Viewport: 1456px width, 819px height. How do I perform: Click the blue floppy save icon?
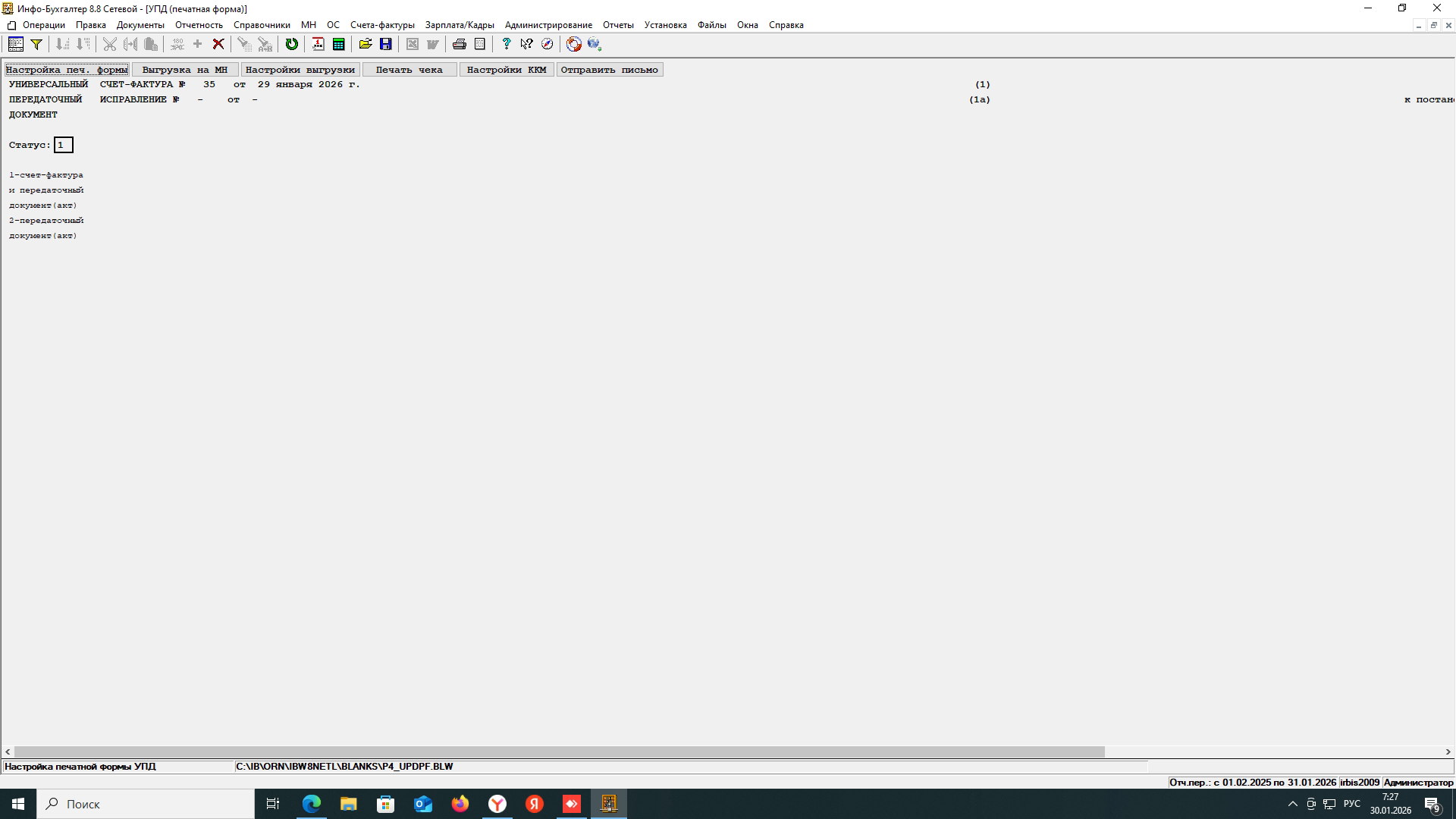coord(386,44)
